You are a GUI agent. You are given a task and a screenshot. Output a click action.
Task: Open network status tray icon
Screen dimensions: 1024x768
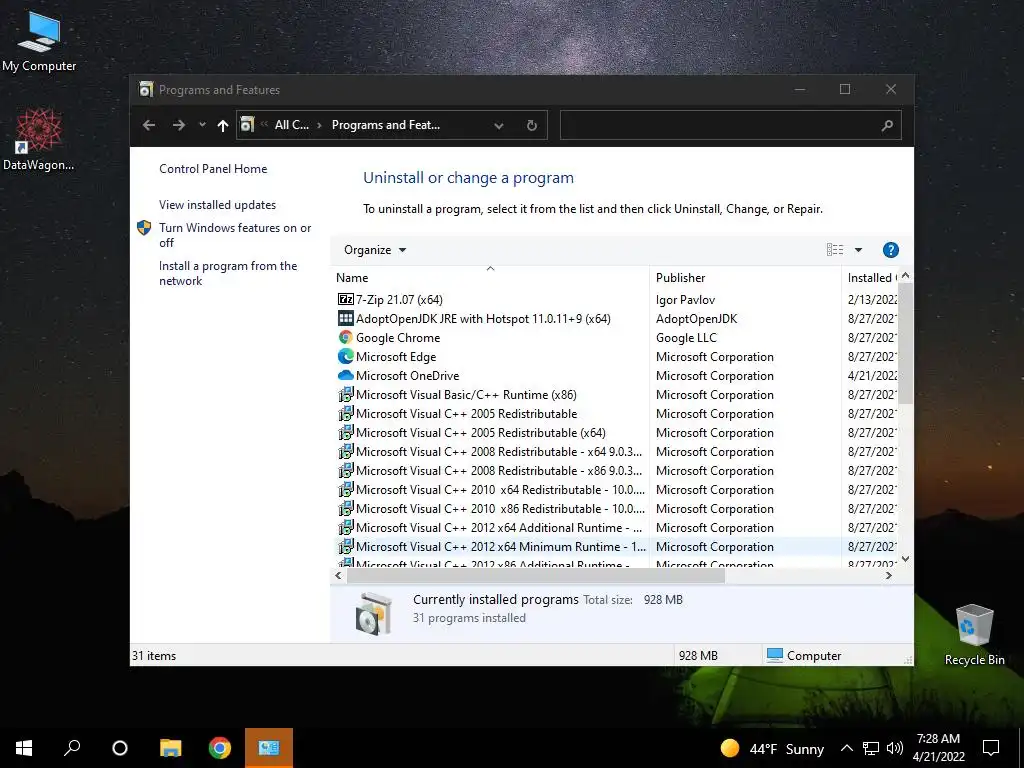[871, 748]
